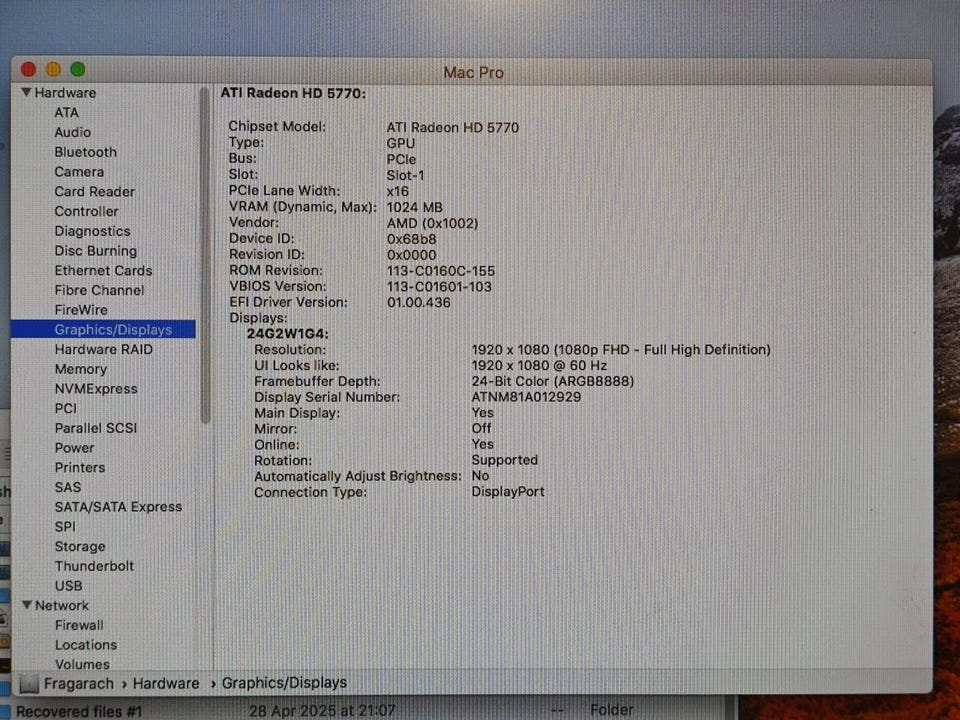Click the Slot value Slot-1
The image size is (960, 720).
coord(405,175)
